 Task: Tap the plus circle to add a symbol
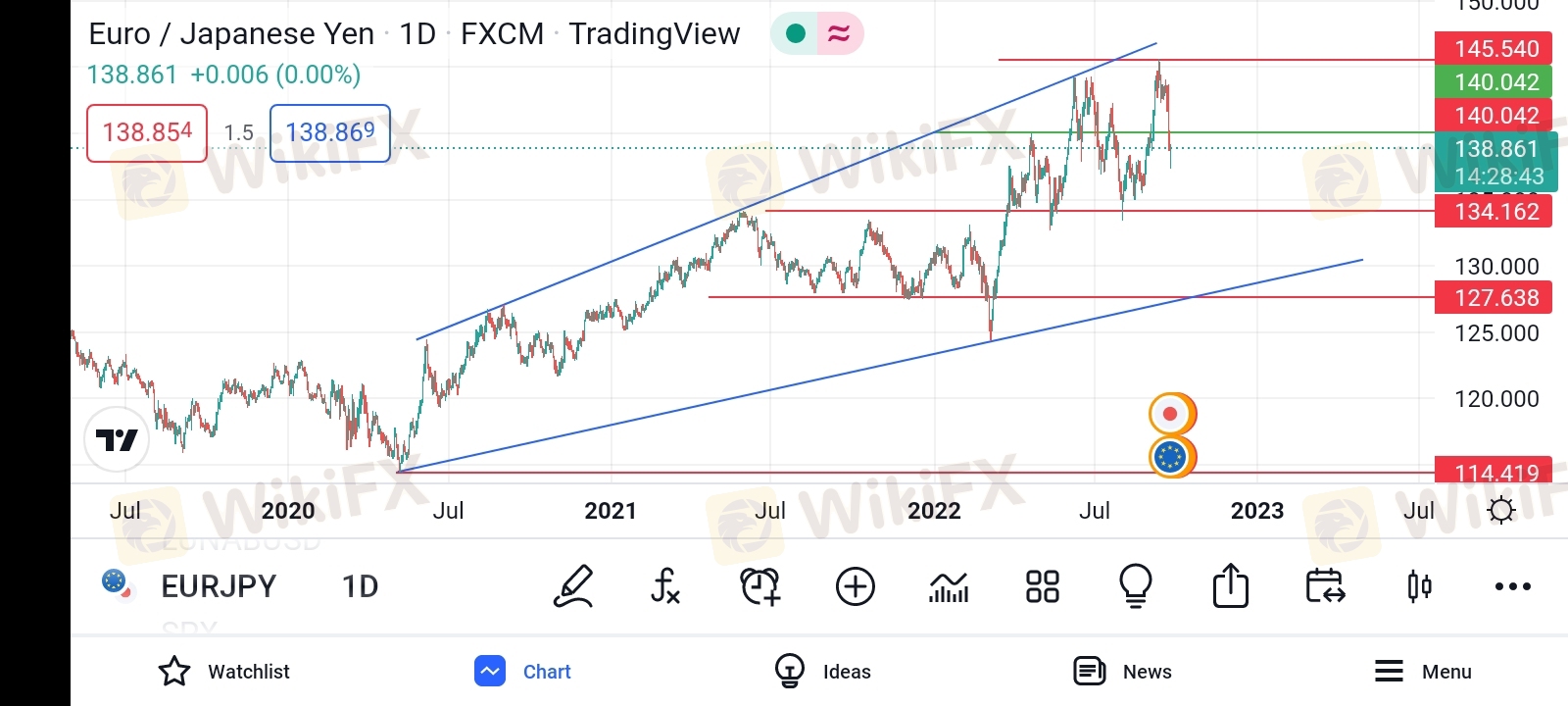tap(855, 586)
